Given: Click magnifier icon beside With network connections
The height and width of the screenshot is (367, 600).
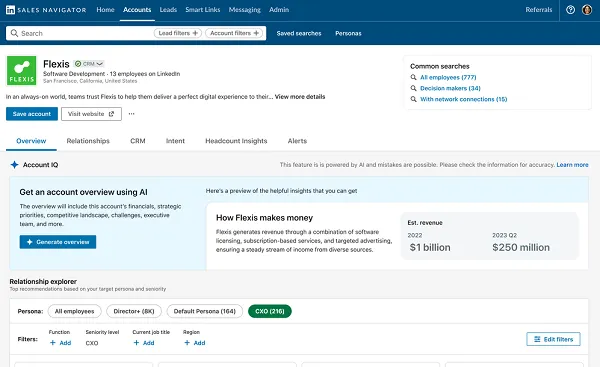Looking at the screenshot, I should 413,99.
